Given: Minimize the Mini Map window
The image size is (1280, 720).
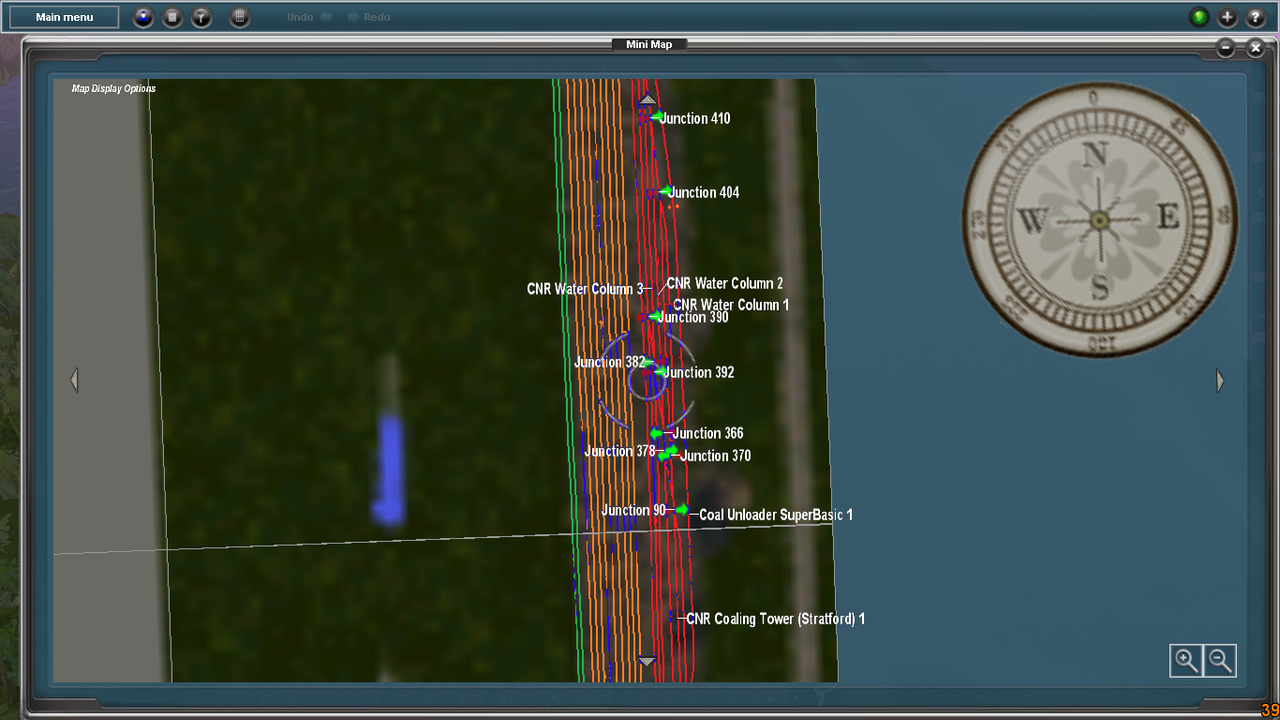Looking at the screenshot, I should pyautogui.click(x=1226, y=47).
